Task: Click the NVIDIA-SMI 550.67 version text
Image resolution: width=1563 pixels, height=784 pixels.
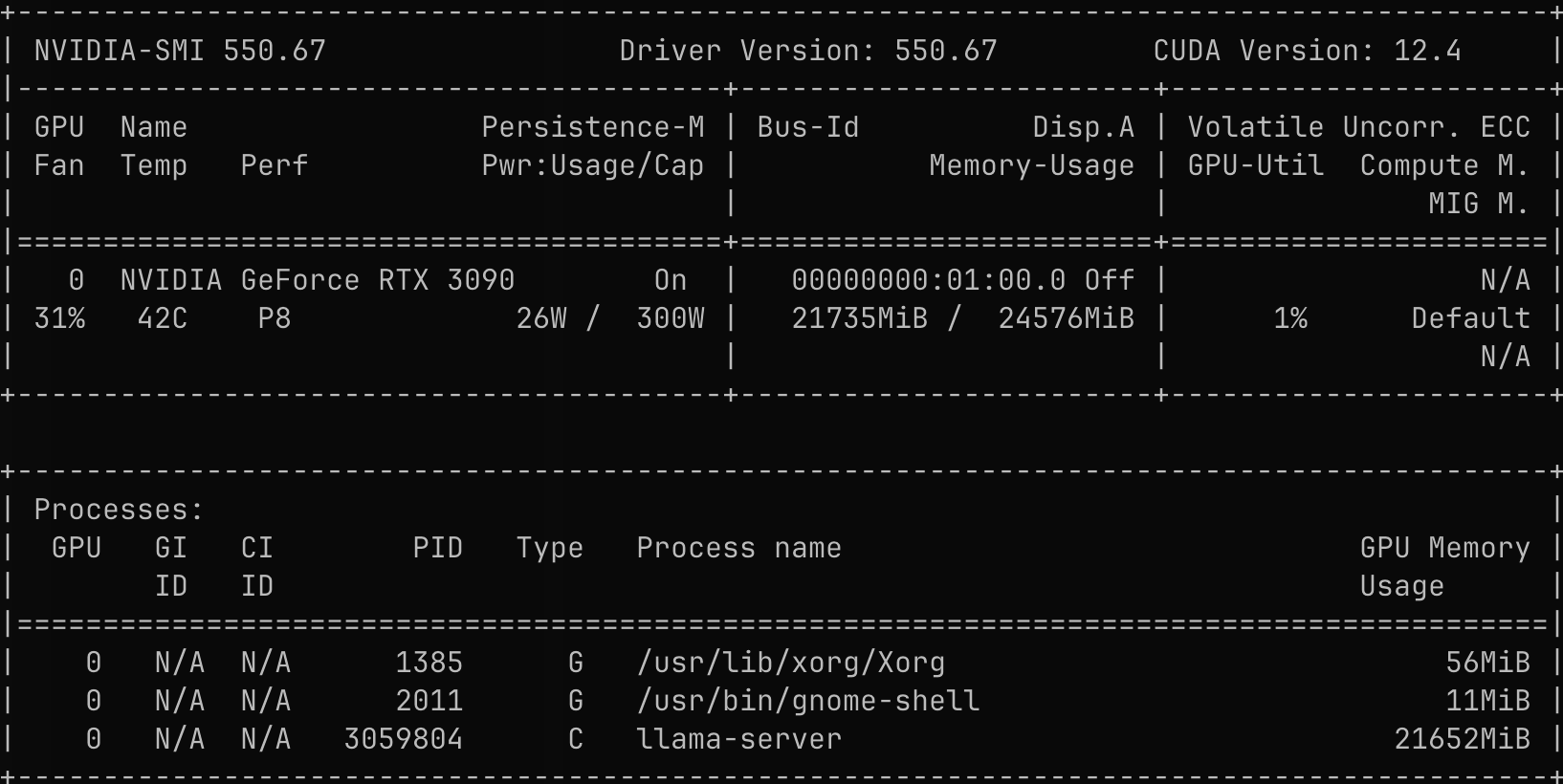Action: [x=180, y=51]
